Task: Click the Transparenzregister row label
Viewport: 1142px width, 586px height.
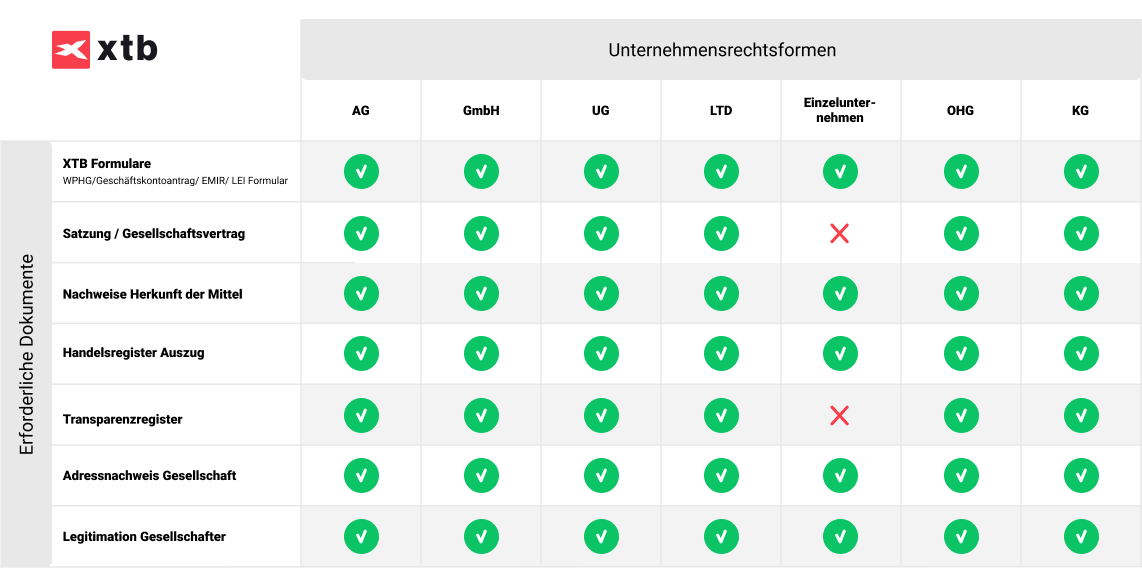Action: coord(122,419)
